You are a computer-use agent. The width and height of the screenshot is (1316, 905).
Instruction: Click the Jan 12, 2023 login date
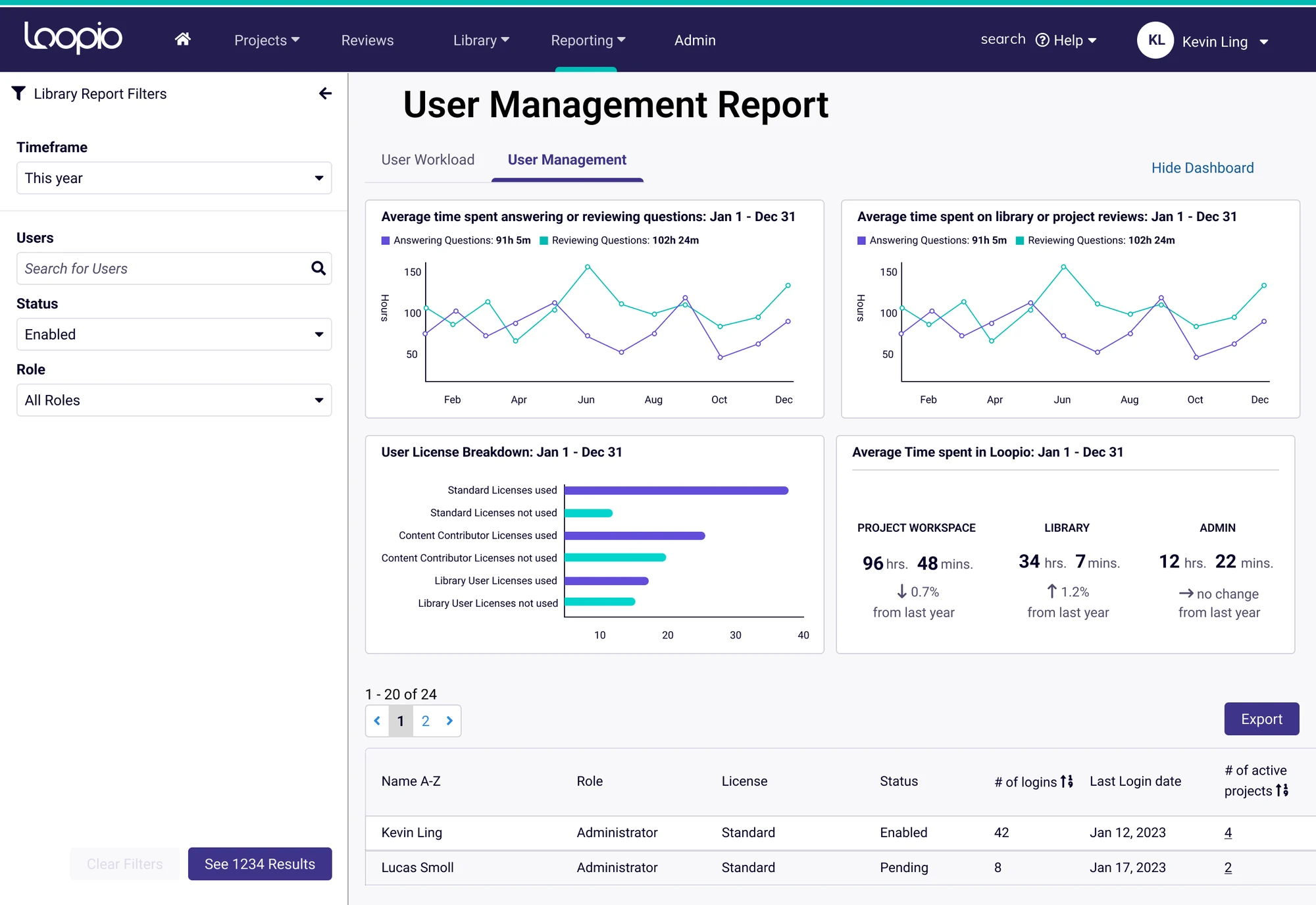click(x=1127, y=833)
